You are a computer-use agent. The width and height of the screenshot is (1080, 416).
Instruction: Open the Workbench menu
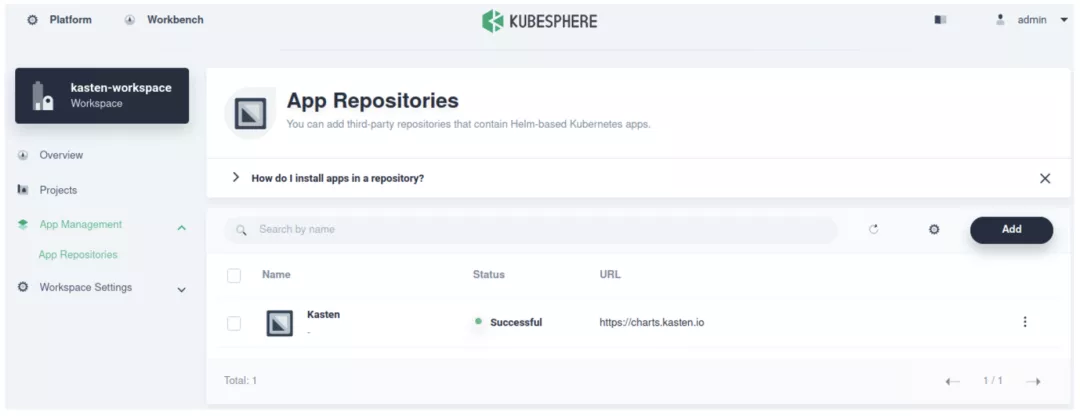(165, 20)
